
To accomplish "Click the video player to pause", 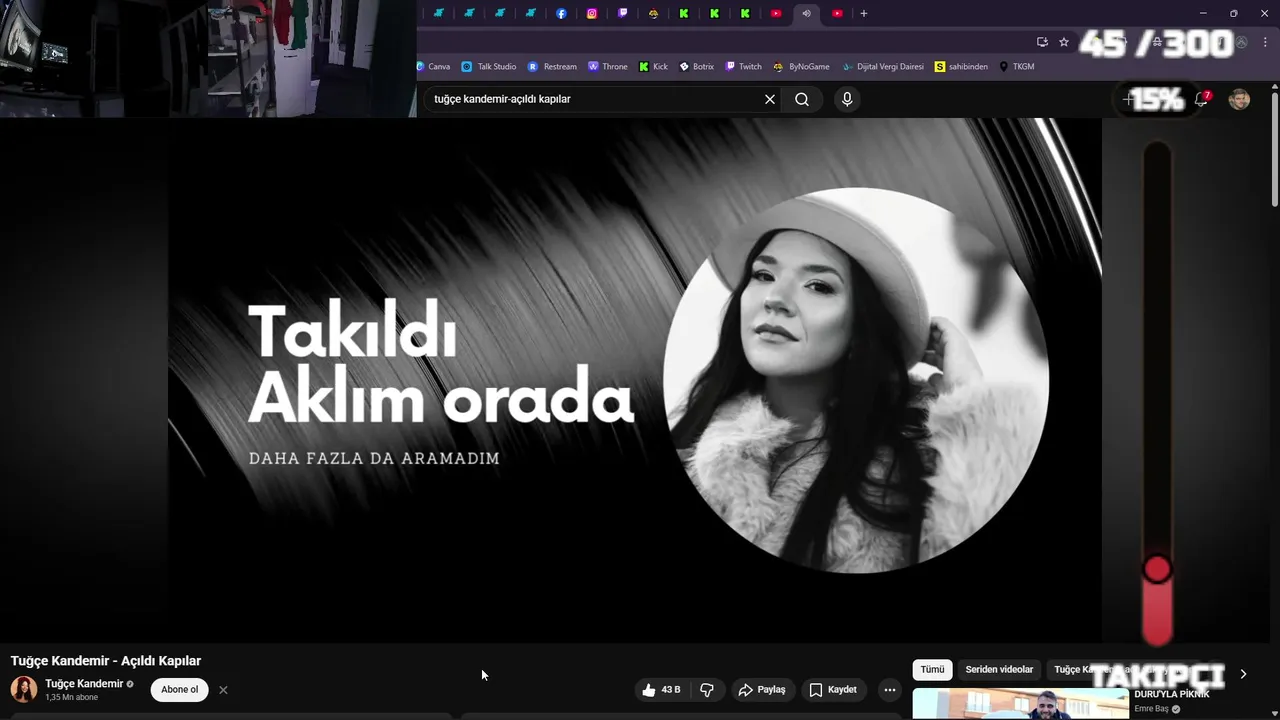I will click(x=634, y=380).
